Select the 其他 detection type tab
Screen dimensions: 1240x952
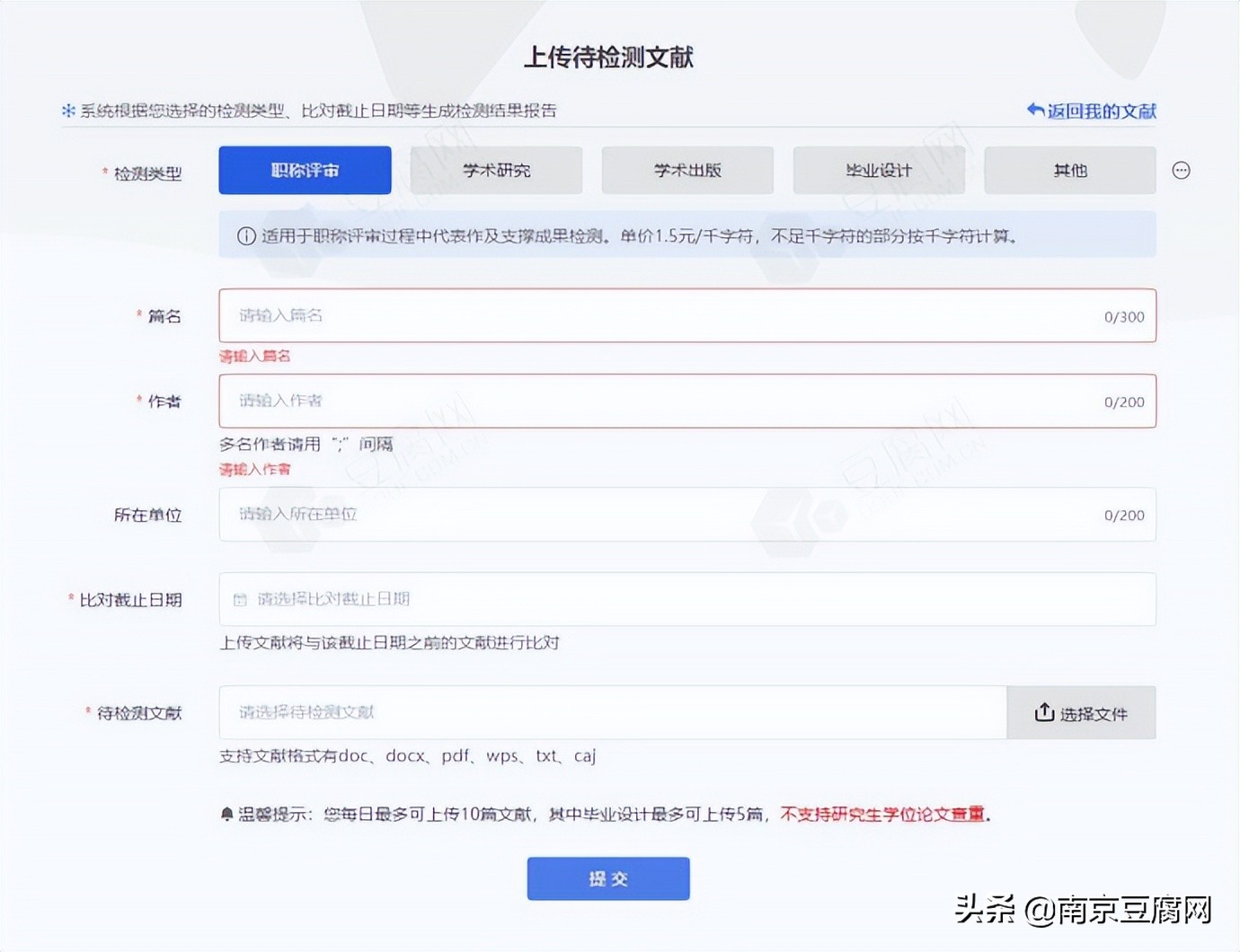coord(1069,170)
